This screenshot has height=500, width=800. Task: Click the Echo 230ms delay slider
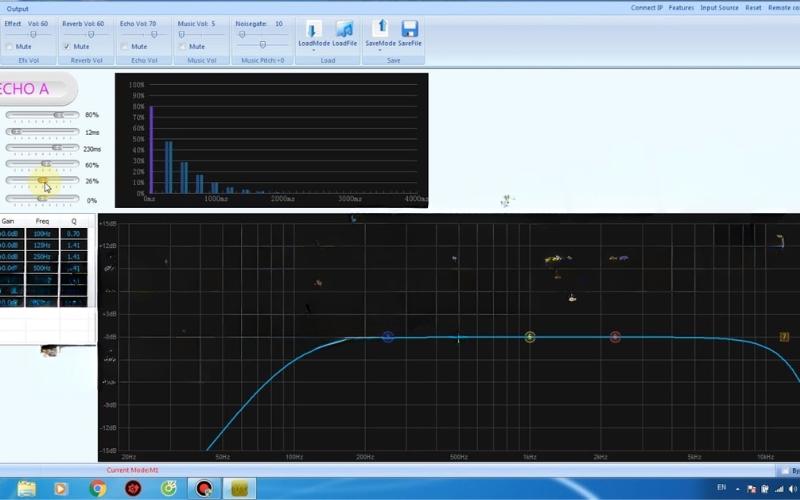click(x=42, y=148)
